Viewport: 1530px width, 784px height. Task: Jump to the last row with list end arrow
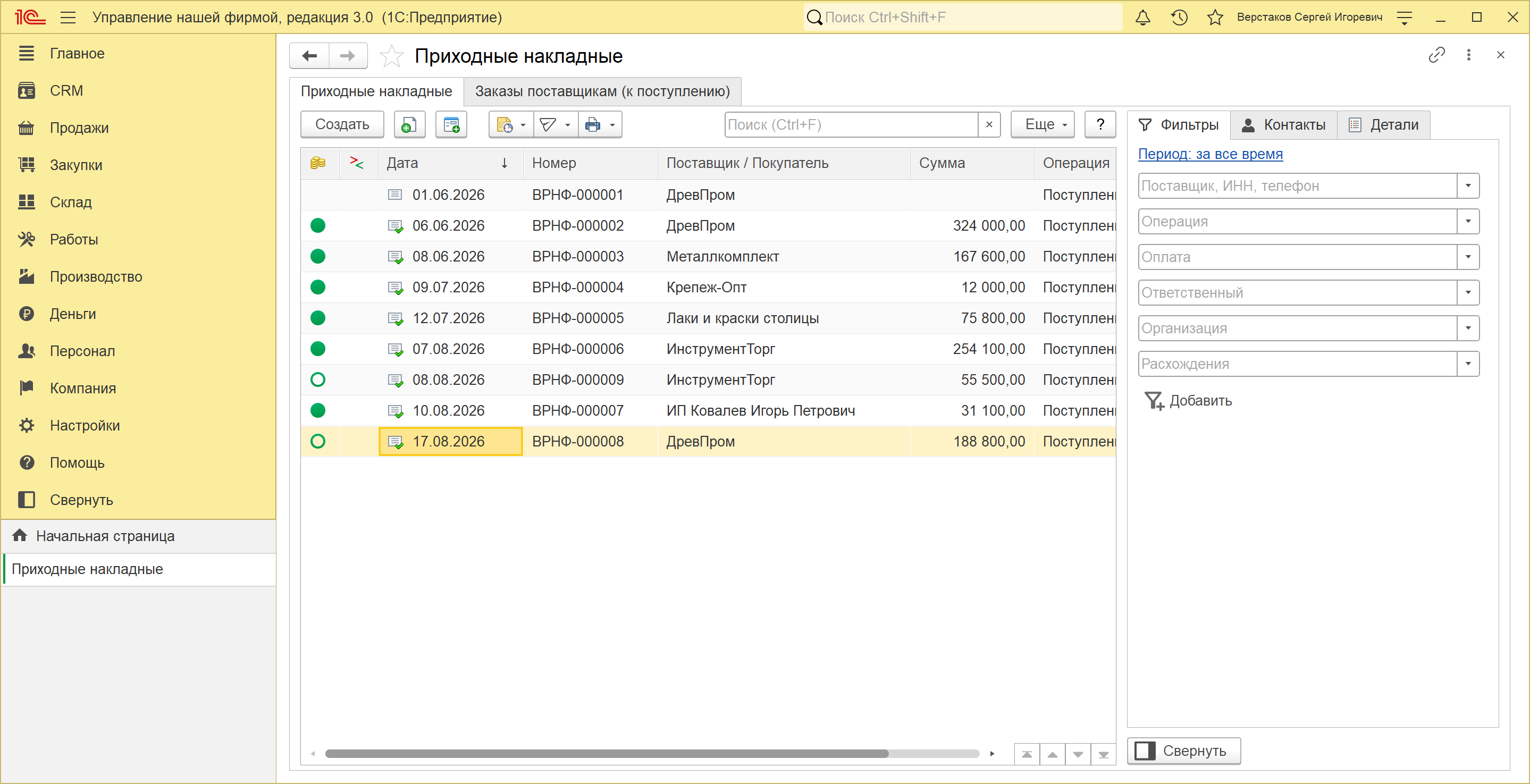click(1103, 754)
